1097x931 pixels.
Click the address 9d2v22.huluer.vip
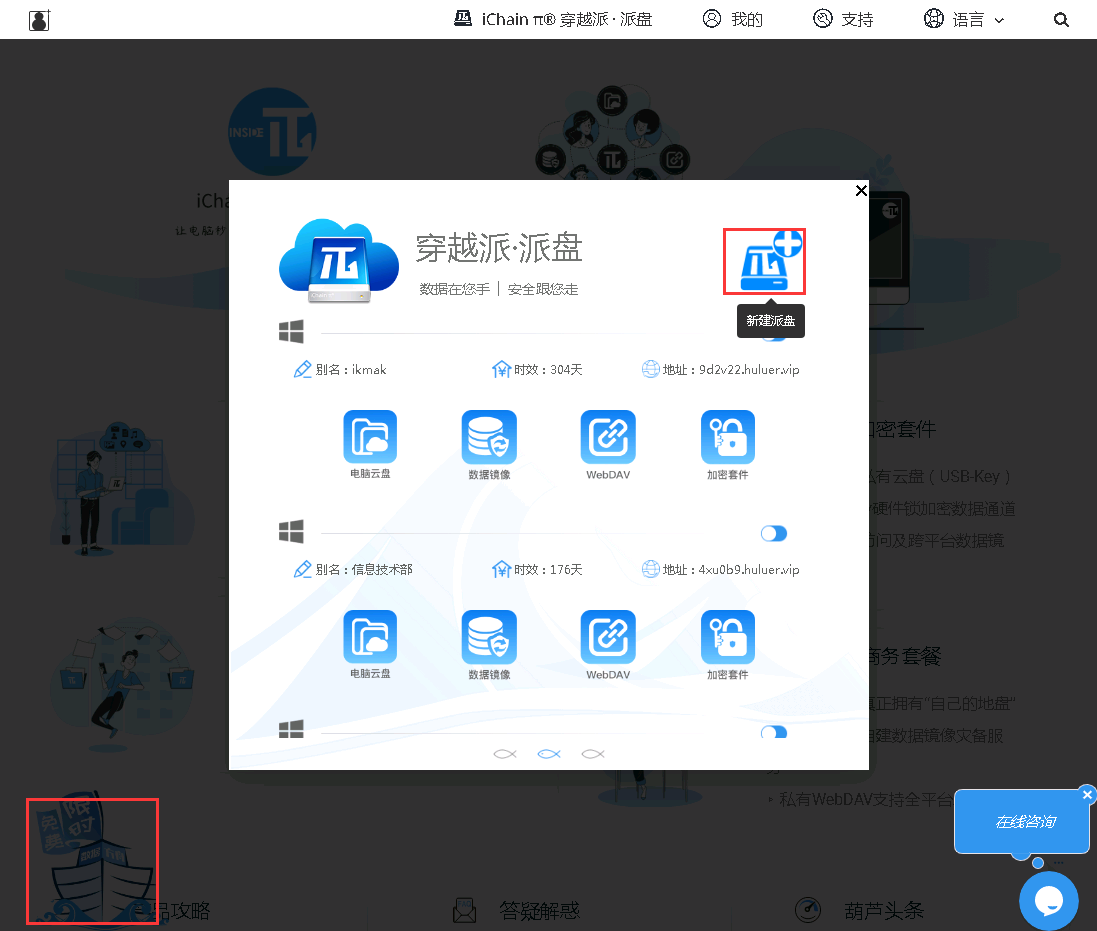coord(749,369)
